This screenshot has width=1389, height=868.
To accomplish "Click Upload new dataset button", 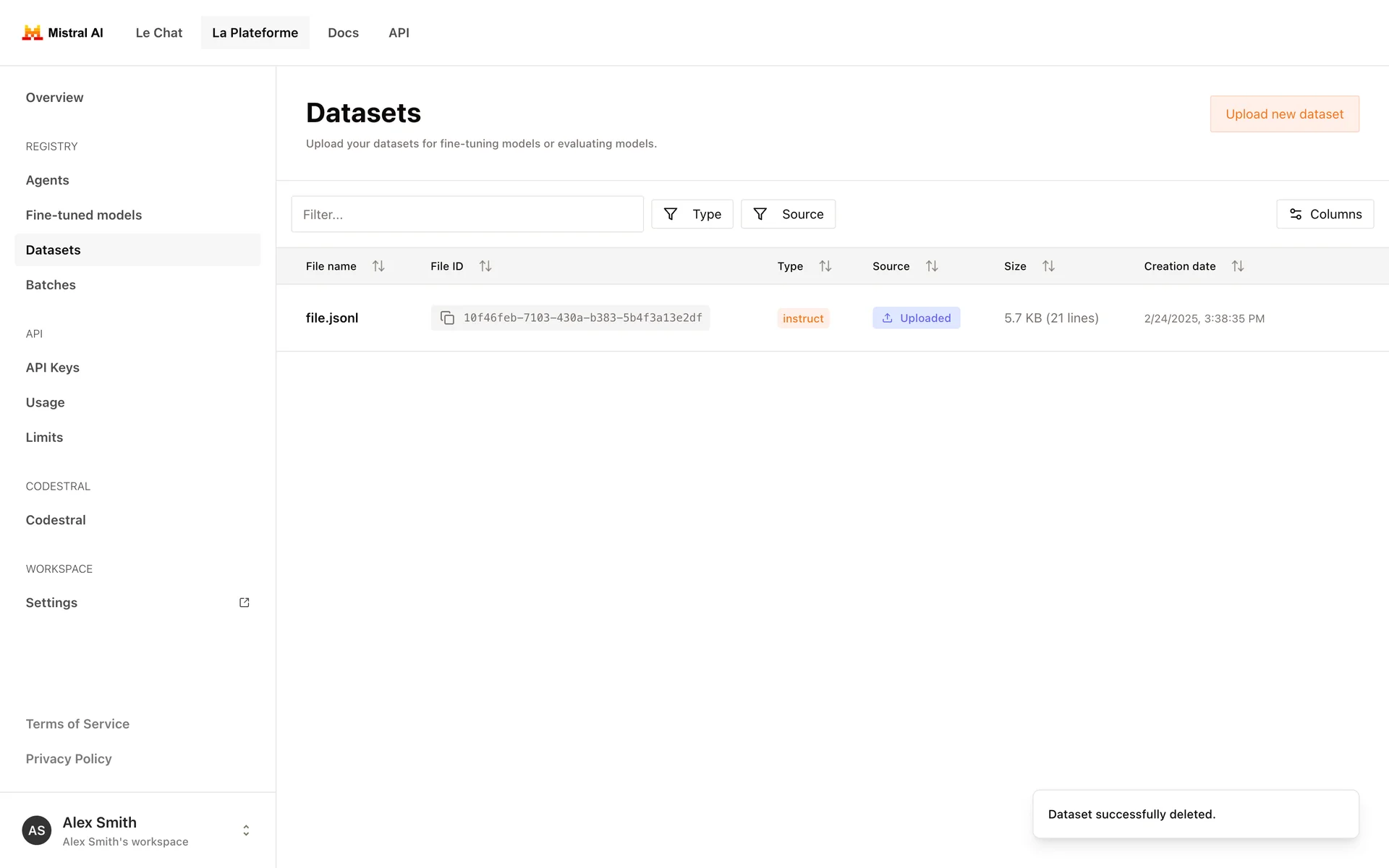I will pos(1284,114).
